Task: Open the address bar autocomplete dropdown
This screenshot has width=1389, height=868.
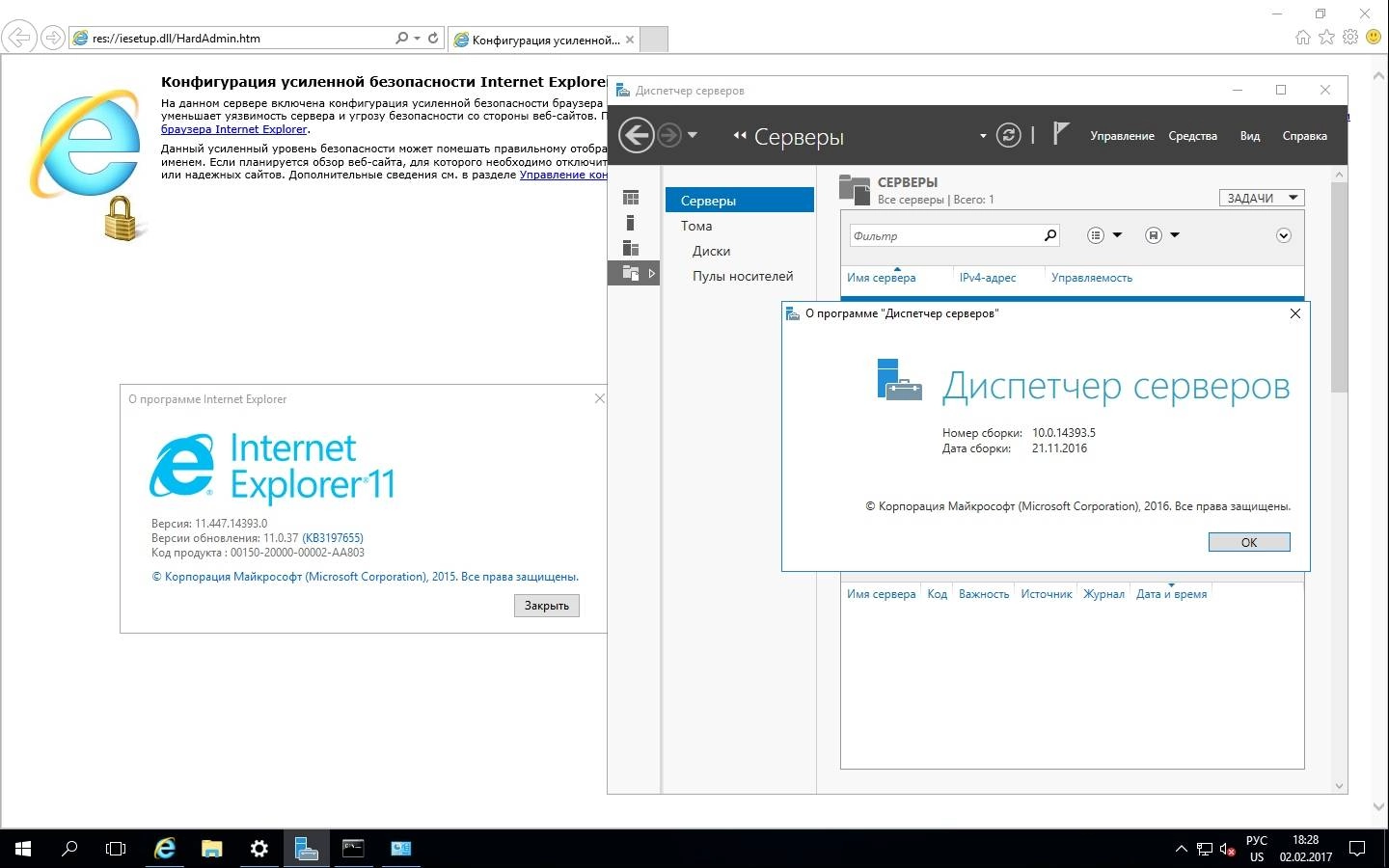Action: click(417, 39)
